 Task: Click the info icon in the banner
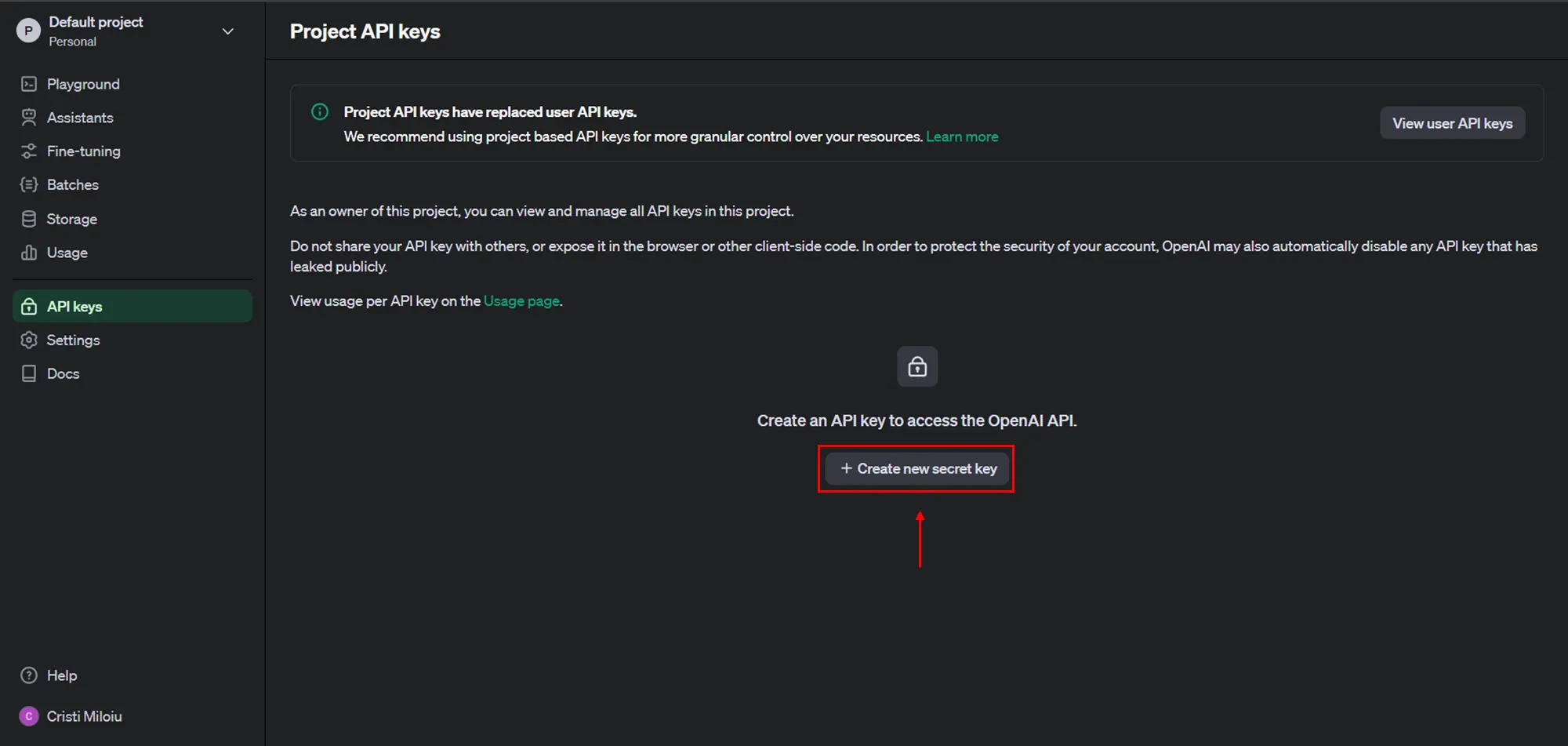point(320,111)
